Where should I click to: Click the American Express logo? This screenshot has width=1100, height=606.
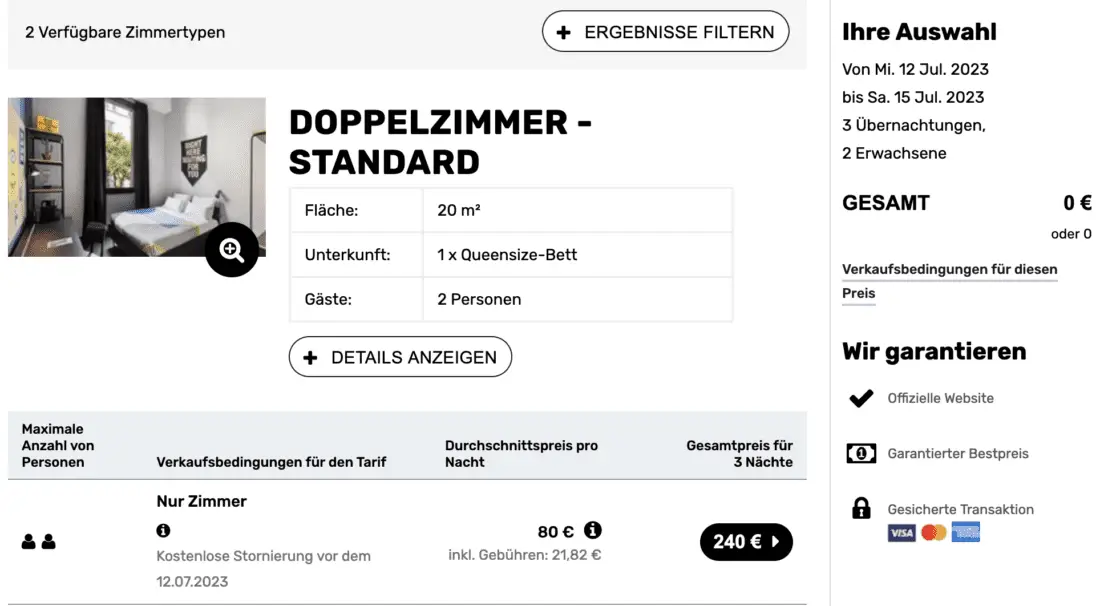coord(966,533)
